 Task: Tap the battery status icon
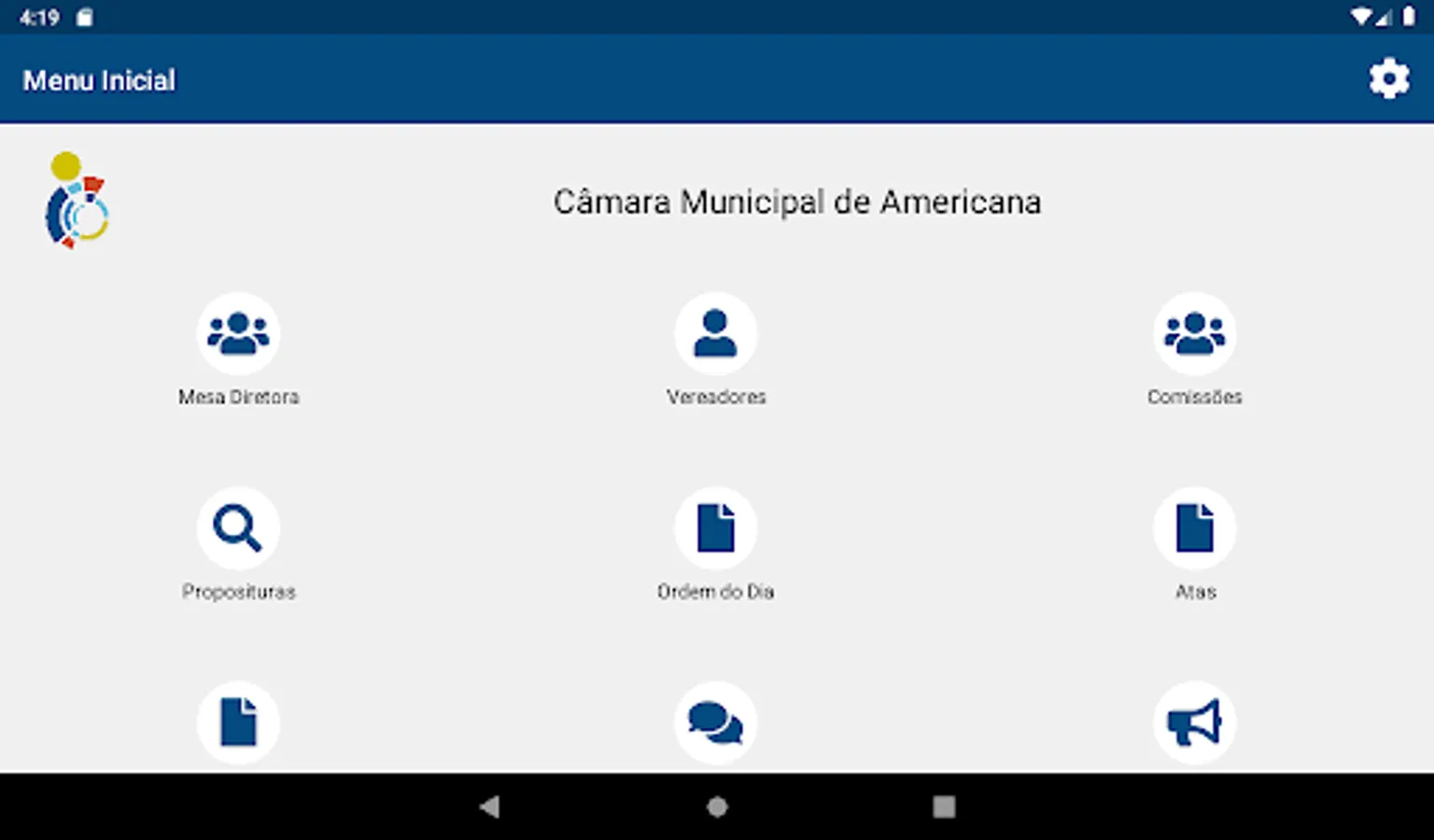point(1409,17)
